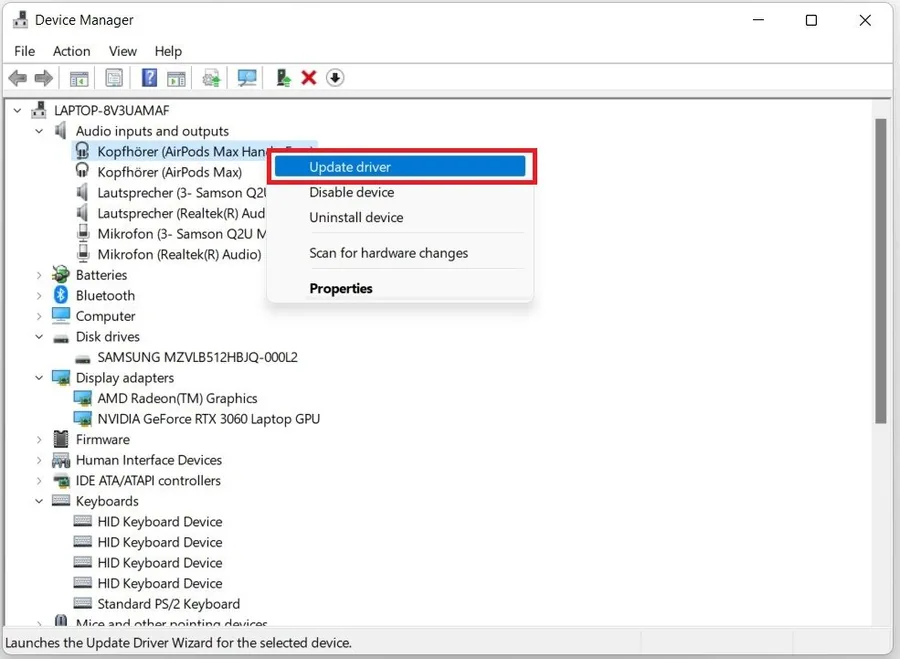Click the Keyboards category label

[107, 501]
